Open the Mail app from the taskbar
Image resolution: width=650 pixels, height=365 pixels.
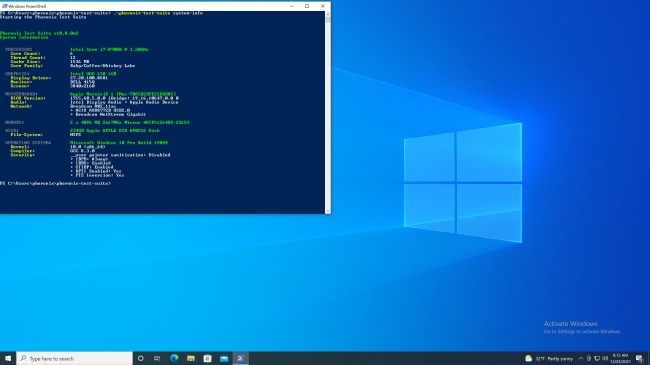[x=224, y=358]
